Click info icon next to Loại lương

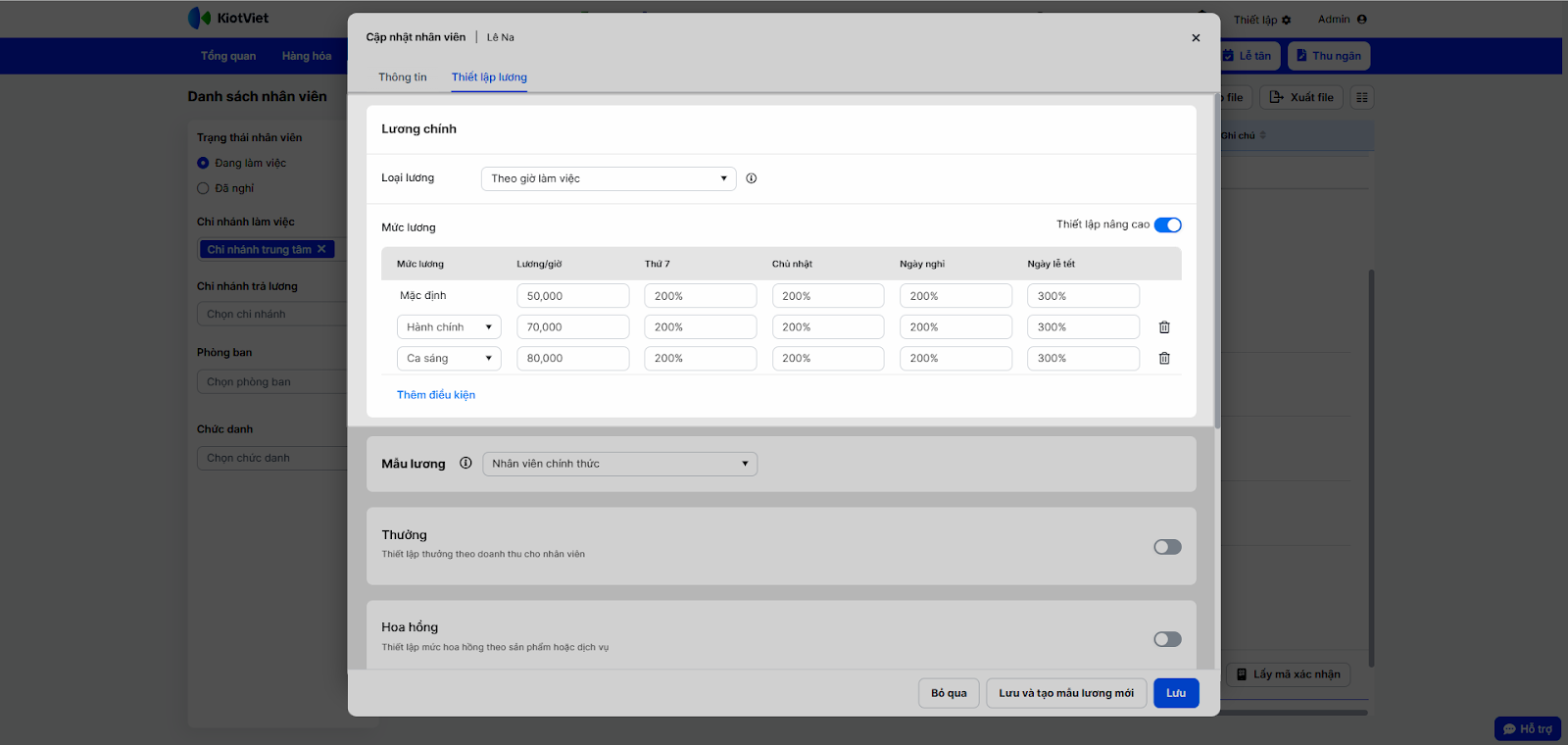(752, 178)
